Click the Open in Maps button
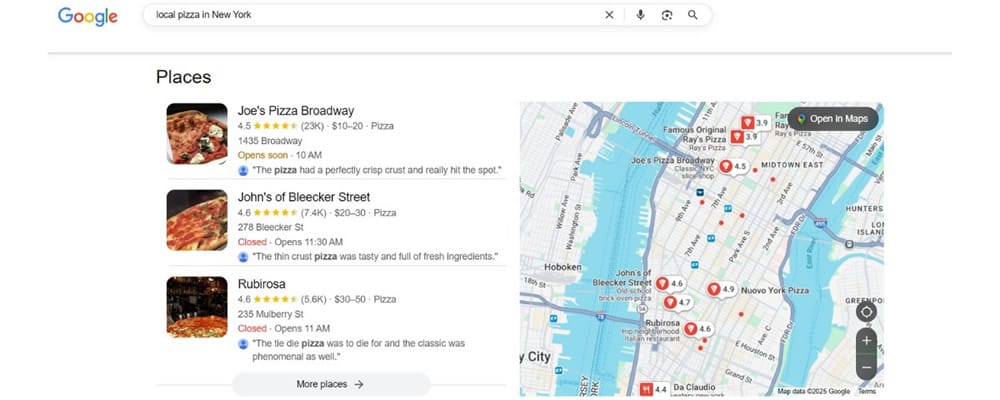 pos(833,119)
